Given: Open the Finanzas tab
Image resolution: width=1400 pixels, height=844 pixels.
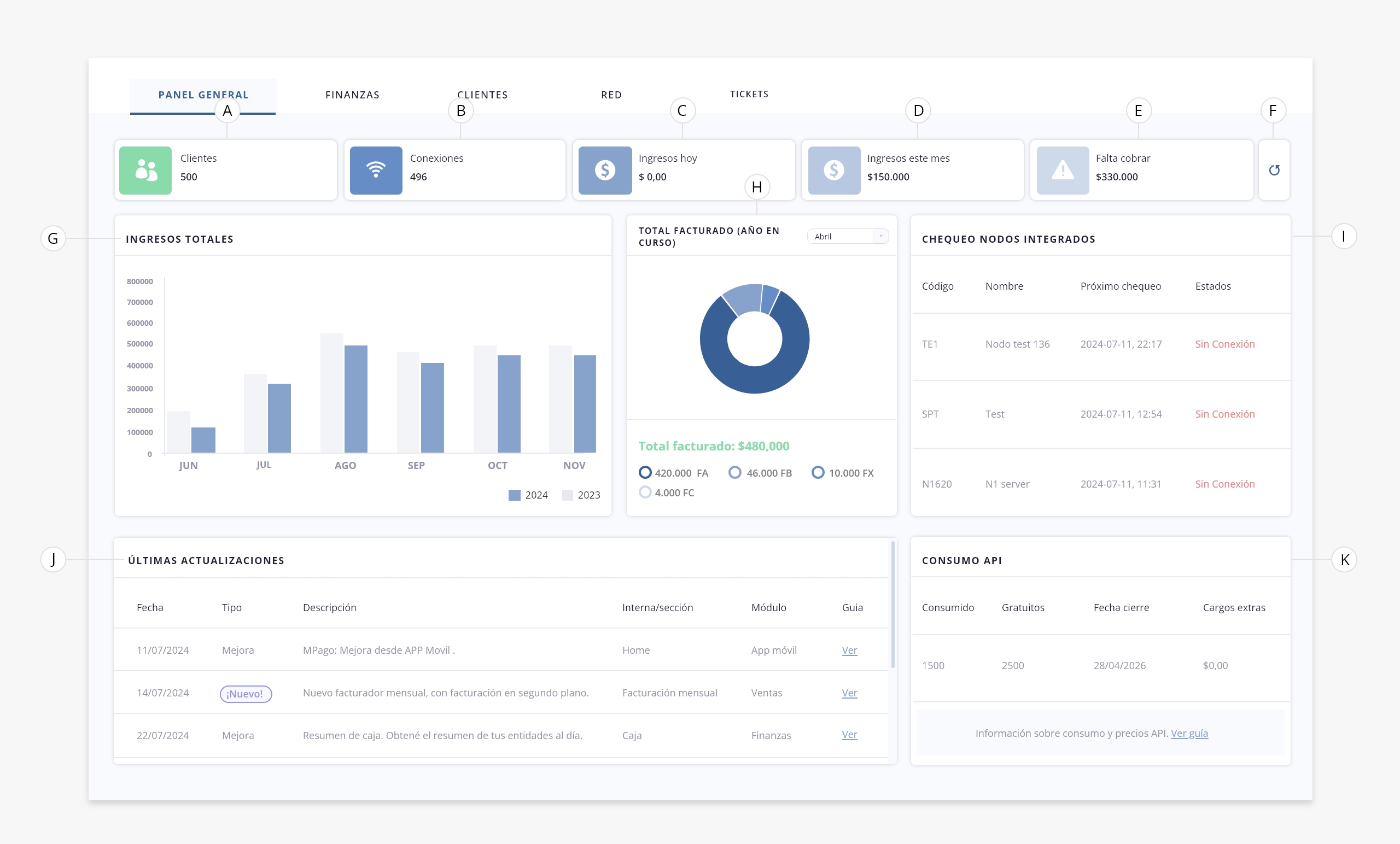Looking at the screenshot, I should tap(352, 95).
